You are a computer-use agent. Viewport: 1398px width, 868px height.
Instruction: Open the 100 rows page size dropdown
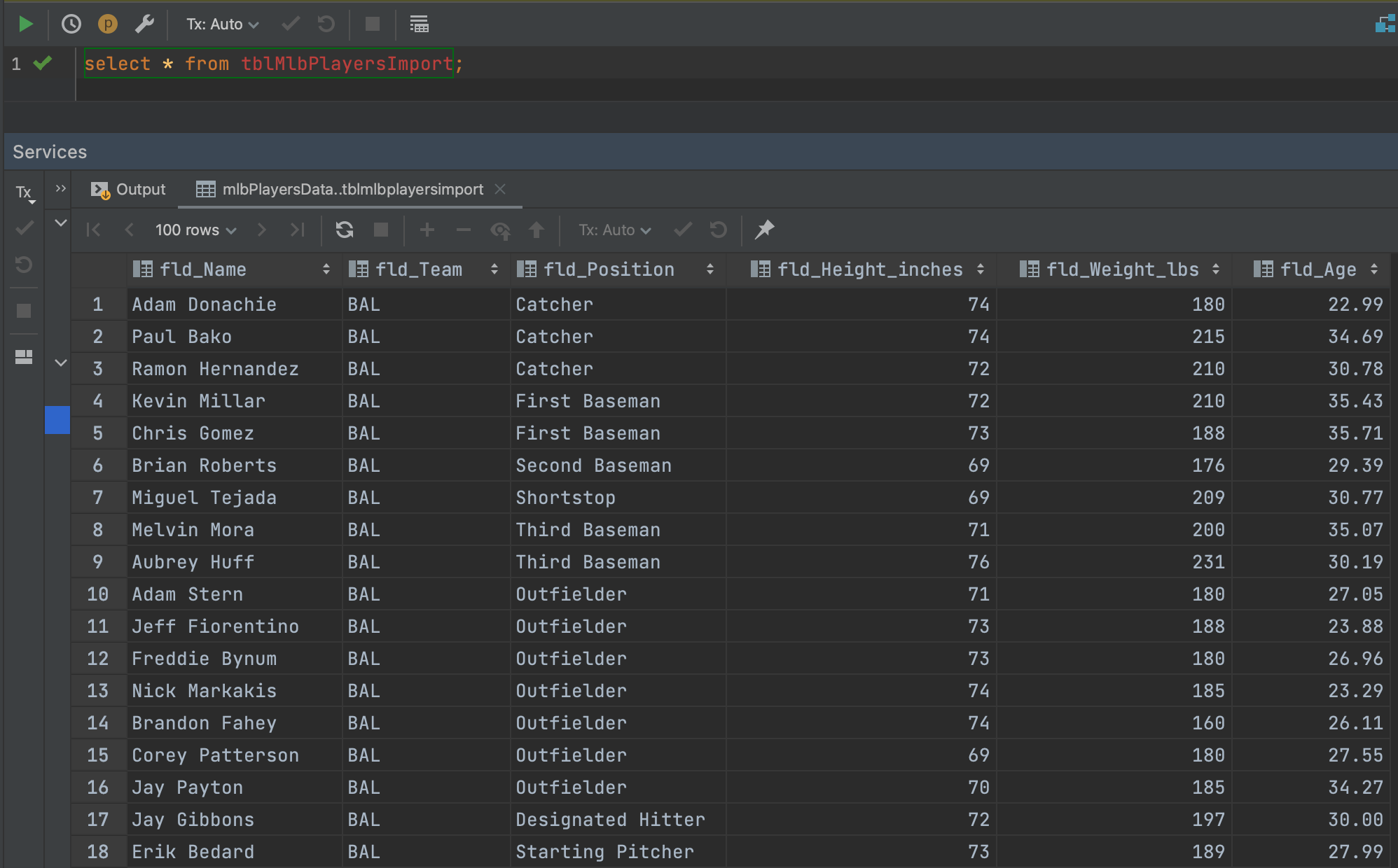pos(195,230)
